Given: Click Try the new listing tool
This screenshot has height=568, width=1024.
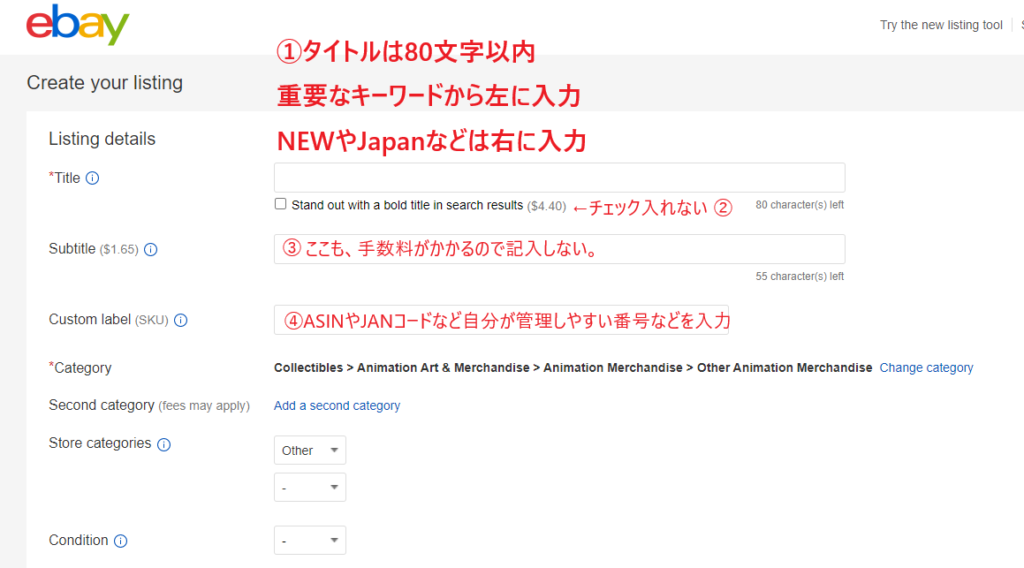Looking at the screenshot, I should pyautogui.click(x=941, y=25).
